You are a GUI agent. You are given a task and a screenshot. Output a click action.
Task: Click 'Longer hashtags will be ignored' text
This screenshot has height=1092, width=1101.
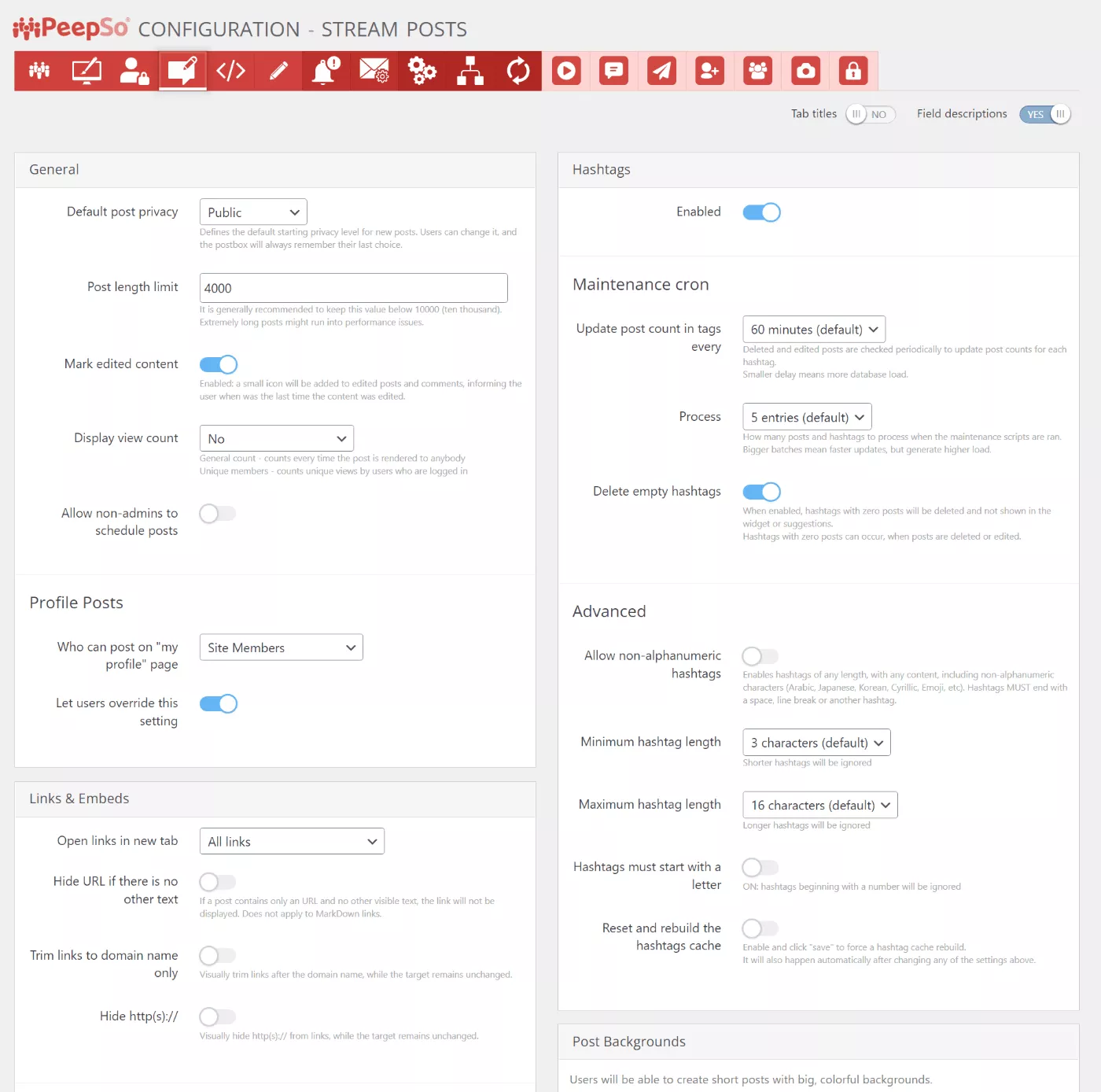(807, 825)
